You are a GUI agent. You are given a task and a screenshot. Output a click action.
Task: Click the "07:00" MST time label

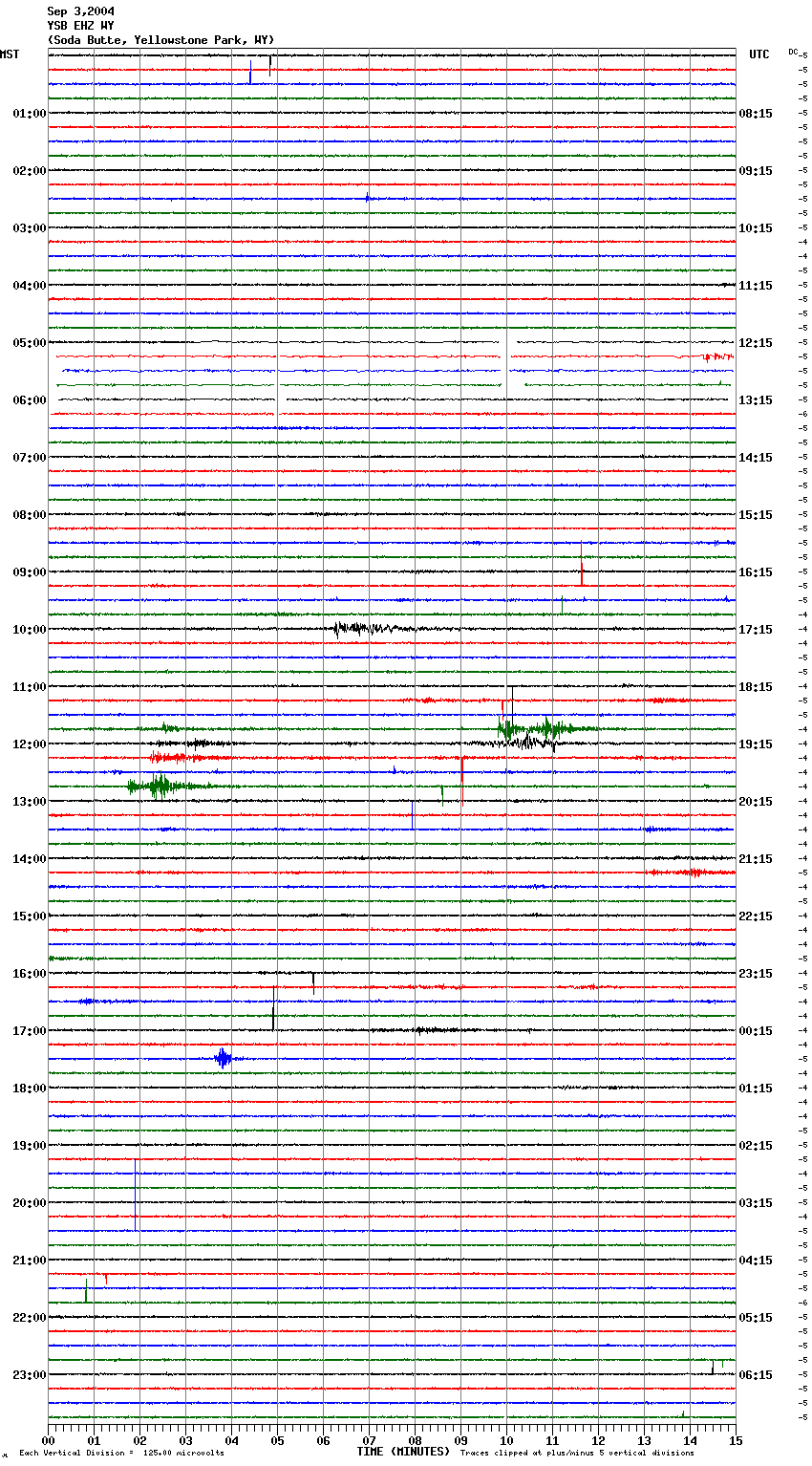tap(30, 458)
